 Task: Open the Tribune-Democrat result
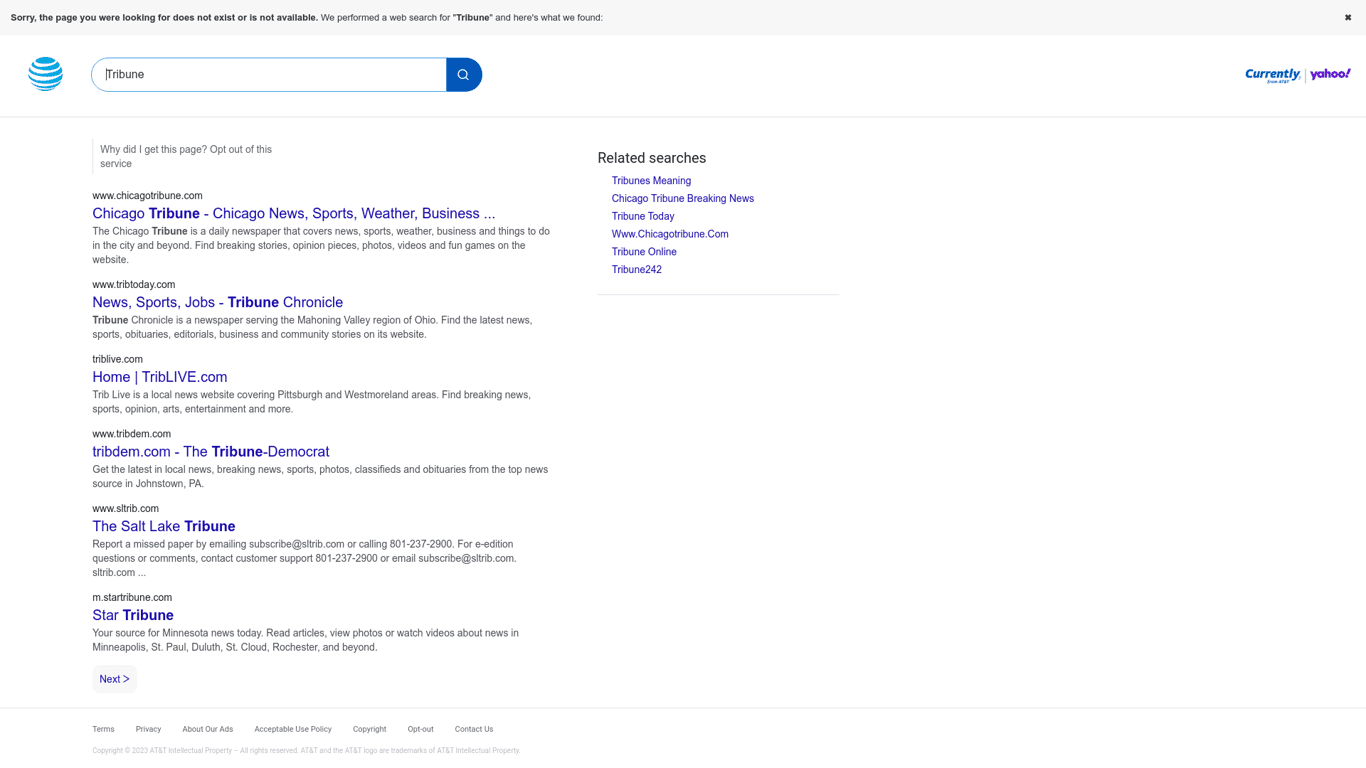click(x=210, y=452)
